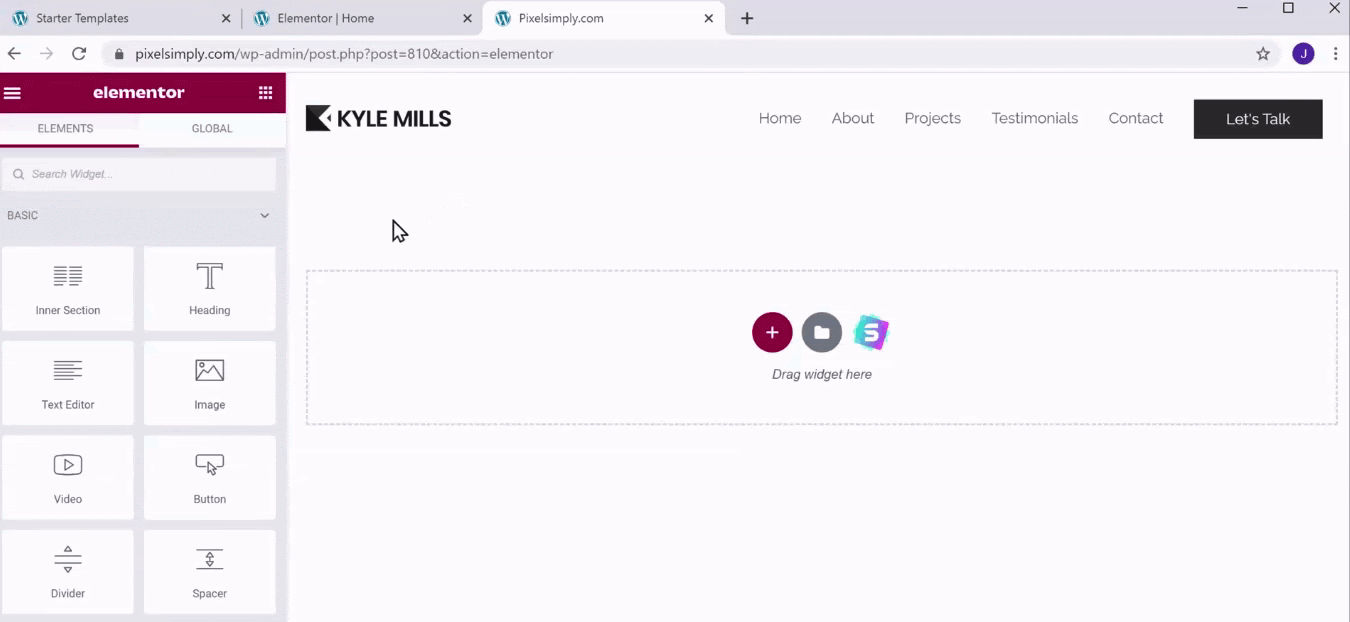Screen dimensions: 1350x622
Task: Click the browser reload button
Action: 79,53
